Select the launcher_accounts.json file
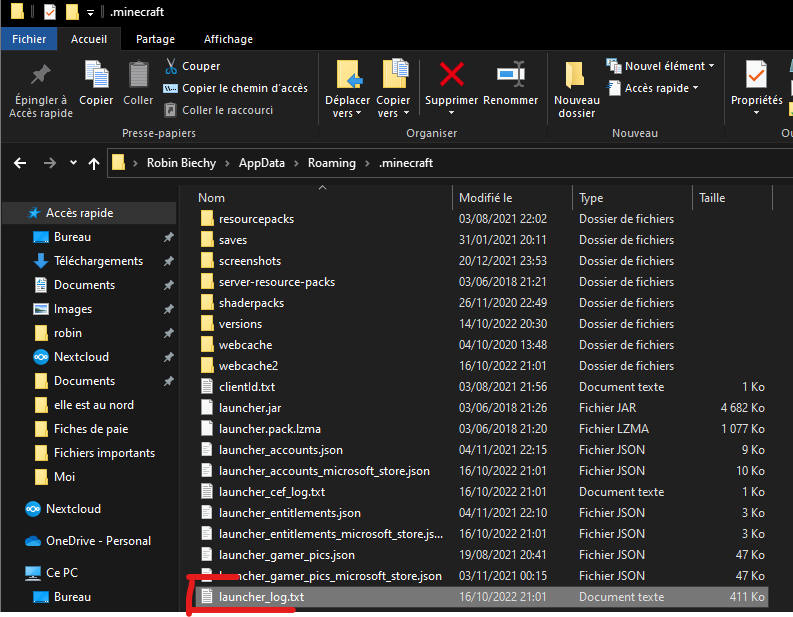Viewport: 793px width, 617px height. pyautogui.click(x=281, y=450)
